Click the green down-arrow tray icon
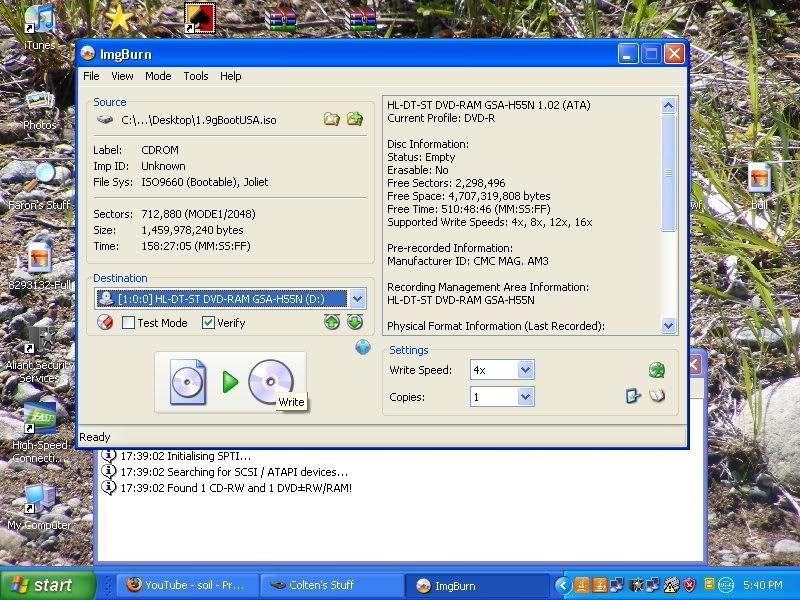Screen dimensions: 800x600 [355, 322]
